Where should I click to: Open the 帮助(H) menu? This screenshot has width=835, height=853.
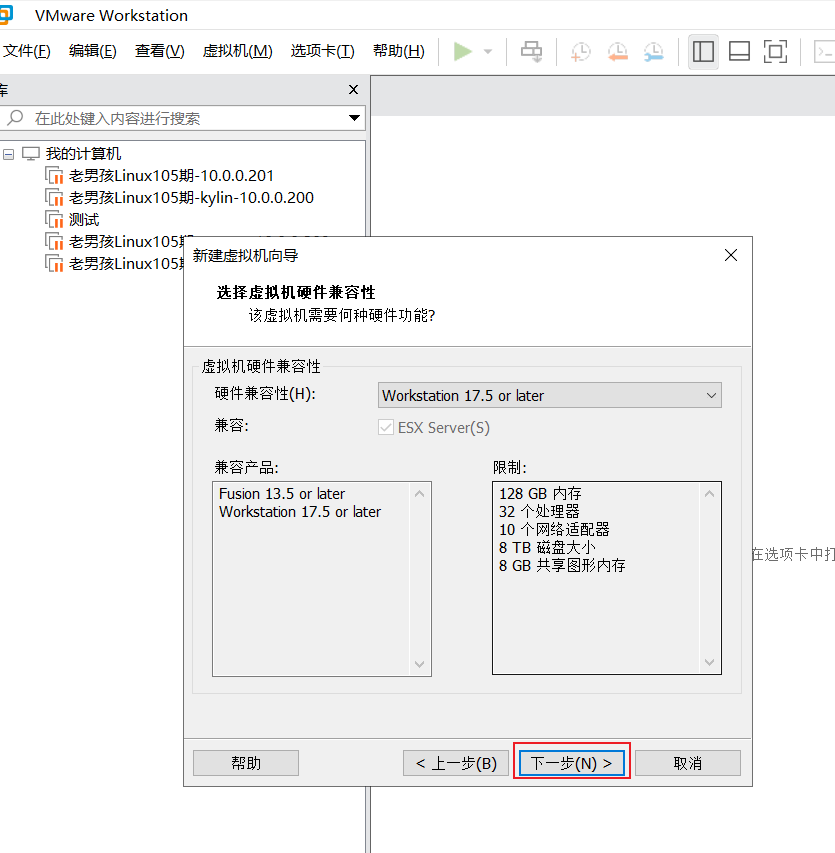(399, 51)
